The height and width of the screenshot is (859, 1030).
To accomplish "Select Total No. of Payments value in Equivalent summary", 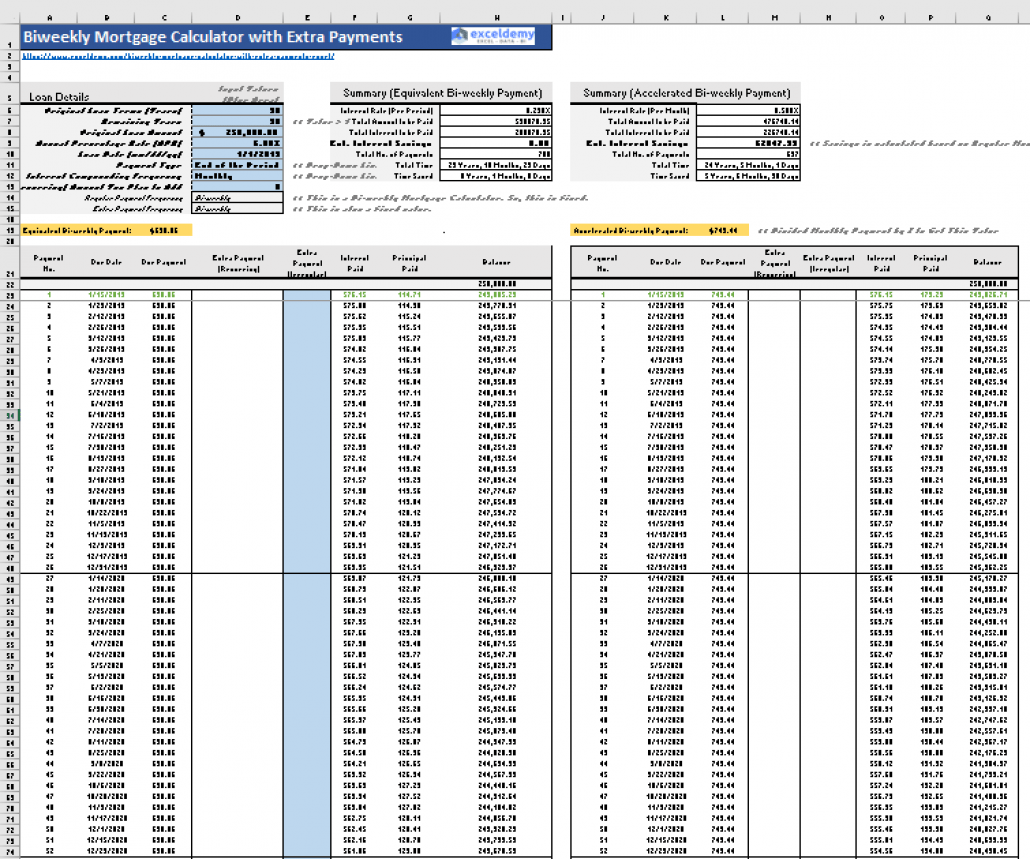I will point(496,154).
